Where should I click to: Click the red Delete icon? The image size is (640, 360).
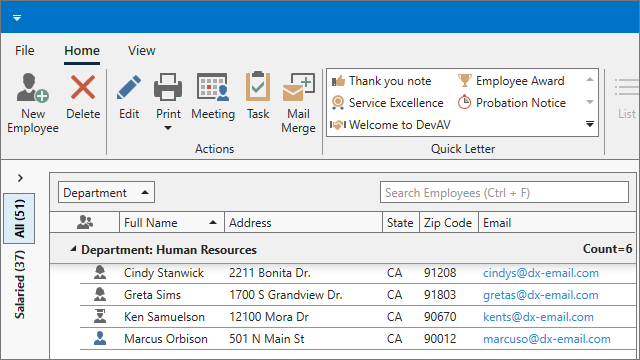pos(83,87)
